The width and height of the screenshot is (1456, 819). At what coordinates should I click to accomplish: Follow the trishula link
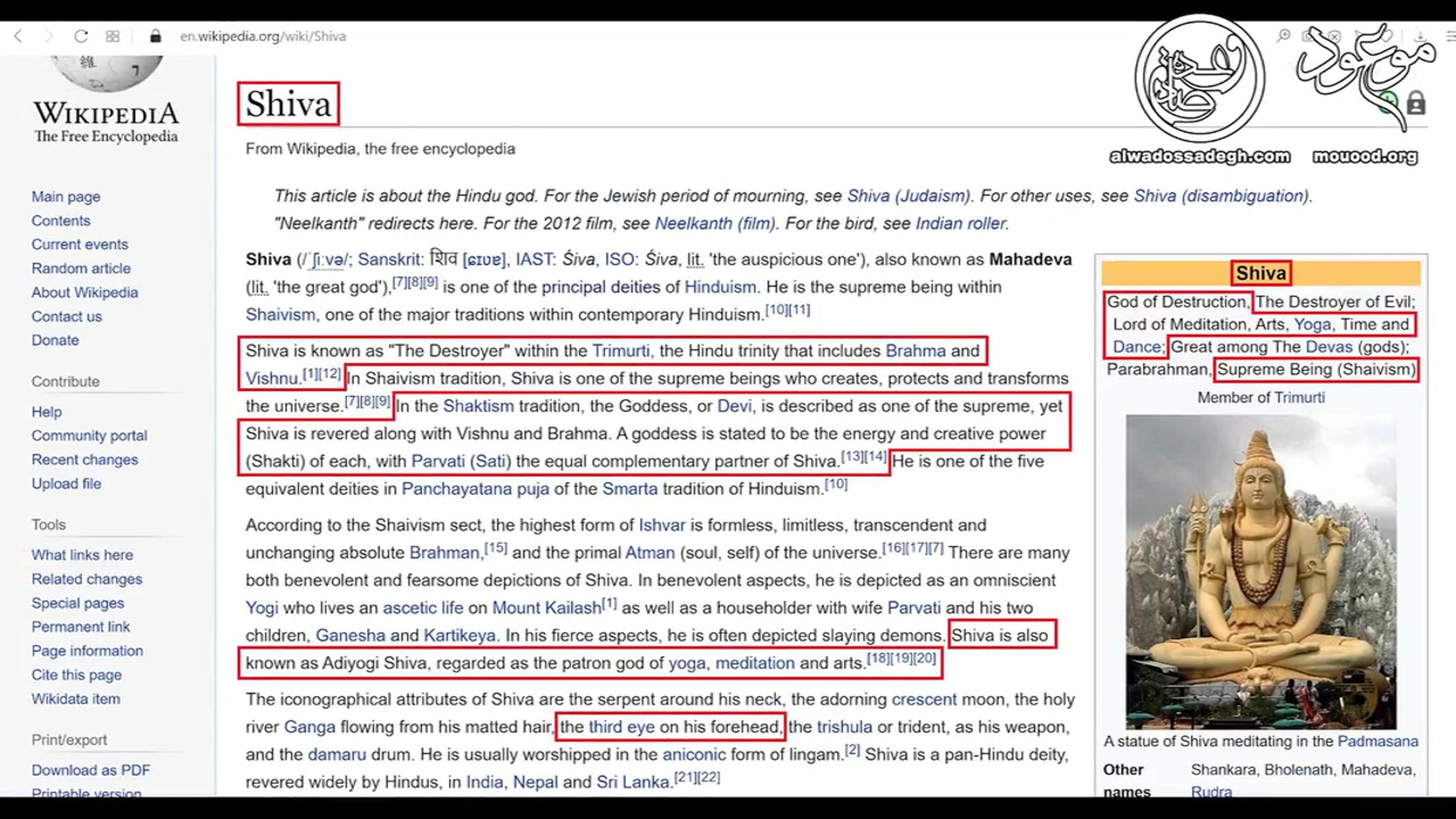click(844, 727)
